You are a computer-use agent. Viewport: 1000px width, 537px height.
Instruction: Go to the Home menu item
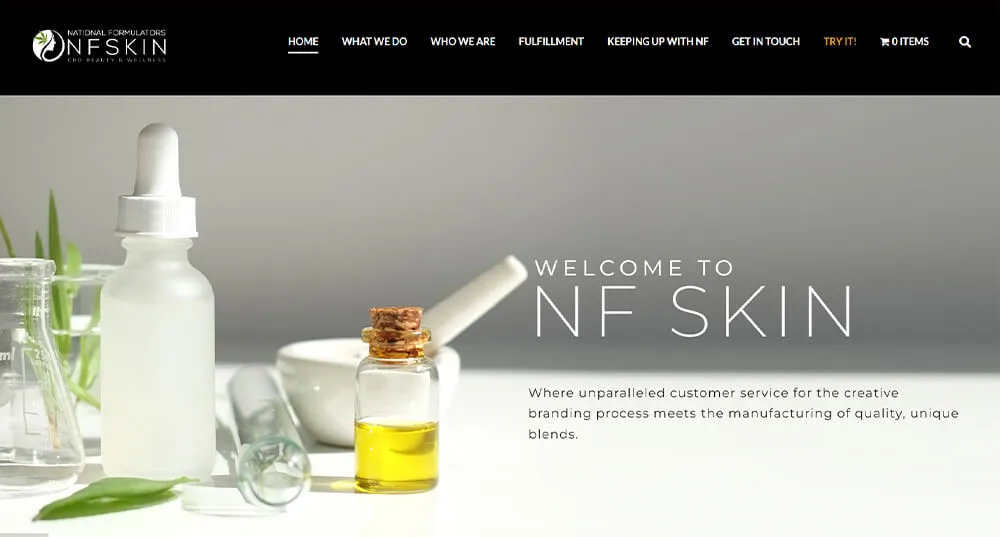coord(303,41)
